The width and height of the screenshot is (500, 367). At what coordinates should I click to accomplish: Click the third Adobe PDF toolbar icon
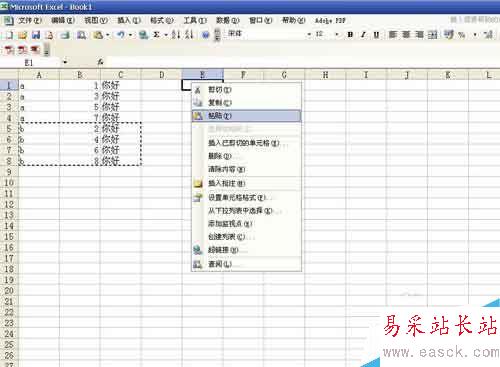pos(35,50)
